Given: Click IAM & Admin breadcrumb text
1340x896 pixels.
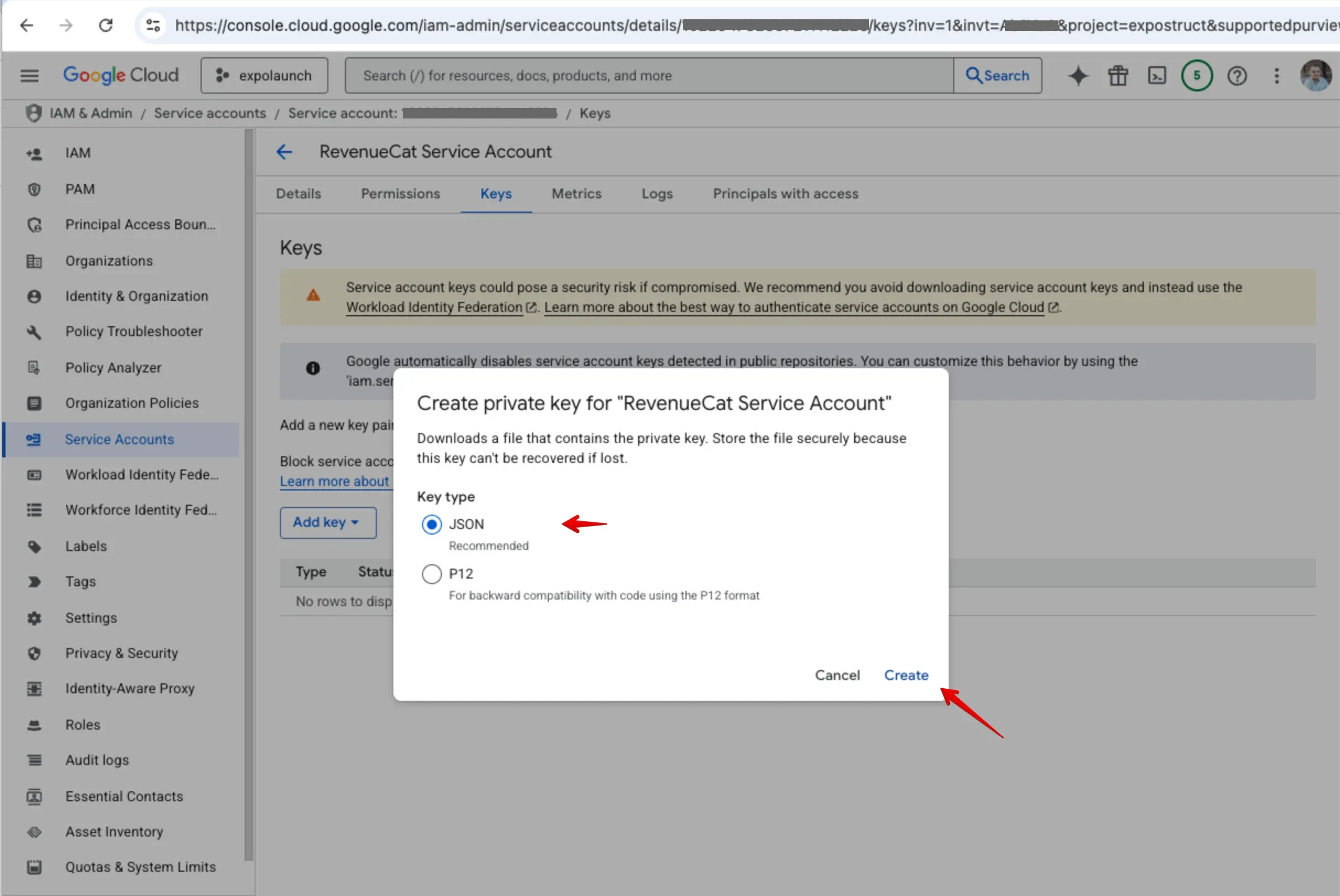Looking at the screenshot, I should click(x=91, y=113).
